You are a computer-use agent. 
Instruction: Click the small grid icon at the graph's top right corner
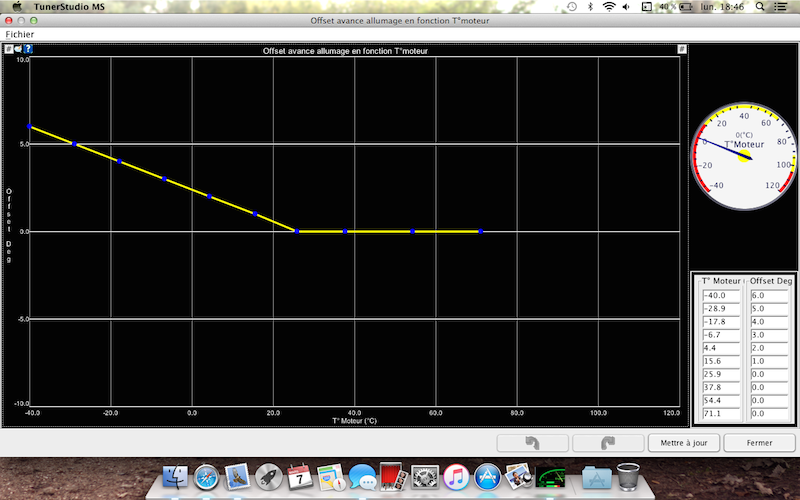(682, 49)
